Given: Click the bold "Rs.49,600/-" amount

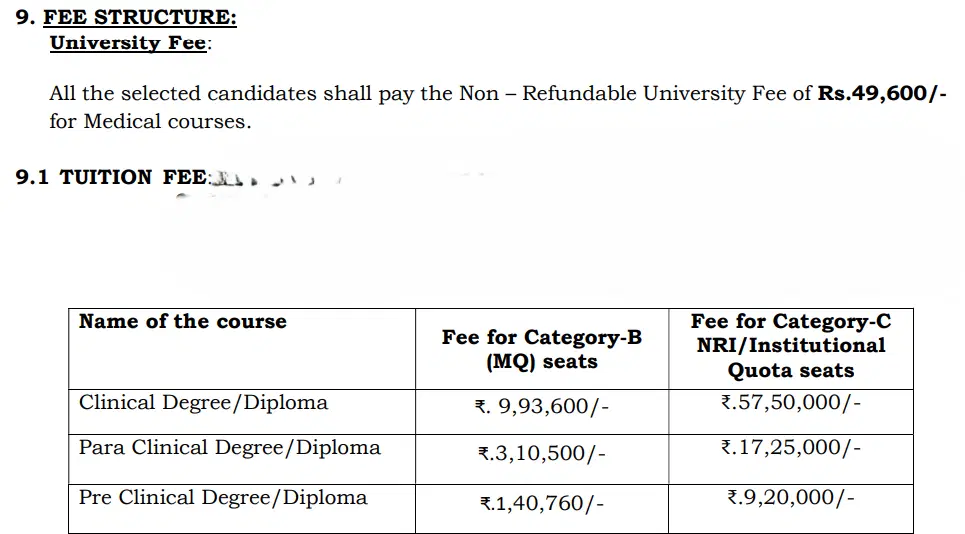Looking at the screenshot, I should point(882,94).
